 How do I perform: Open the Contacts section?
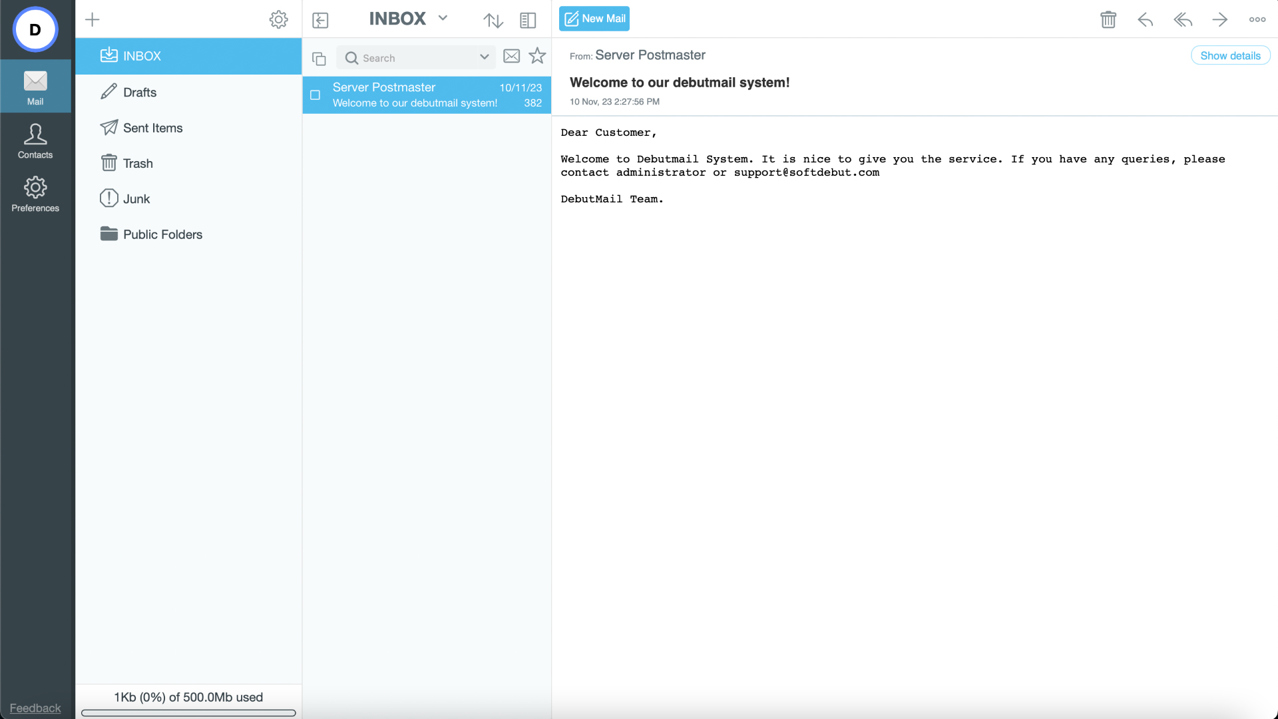pos(35,141)
